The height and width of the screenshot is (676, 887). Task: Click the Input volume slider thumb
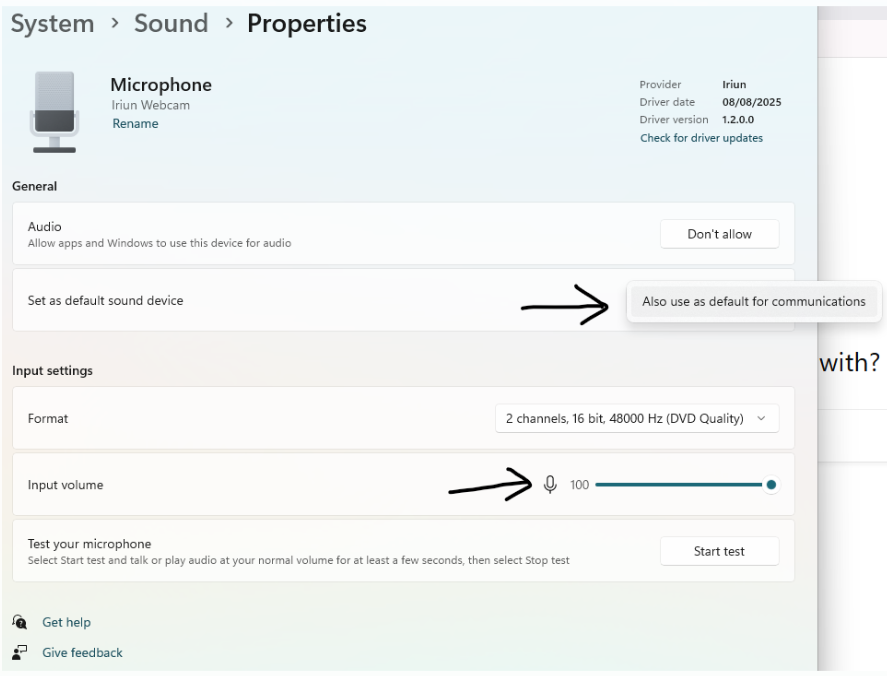coord(771,485)
